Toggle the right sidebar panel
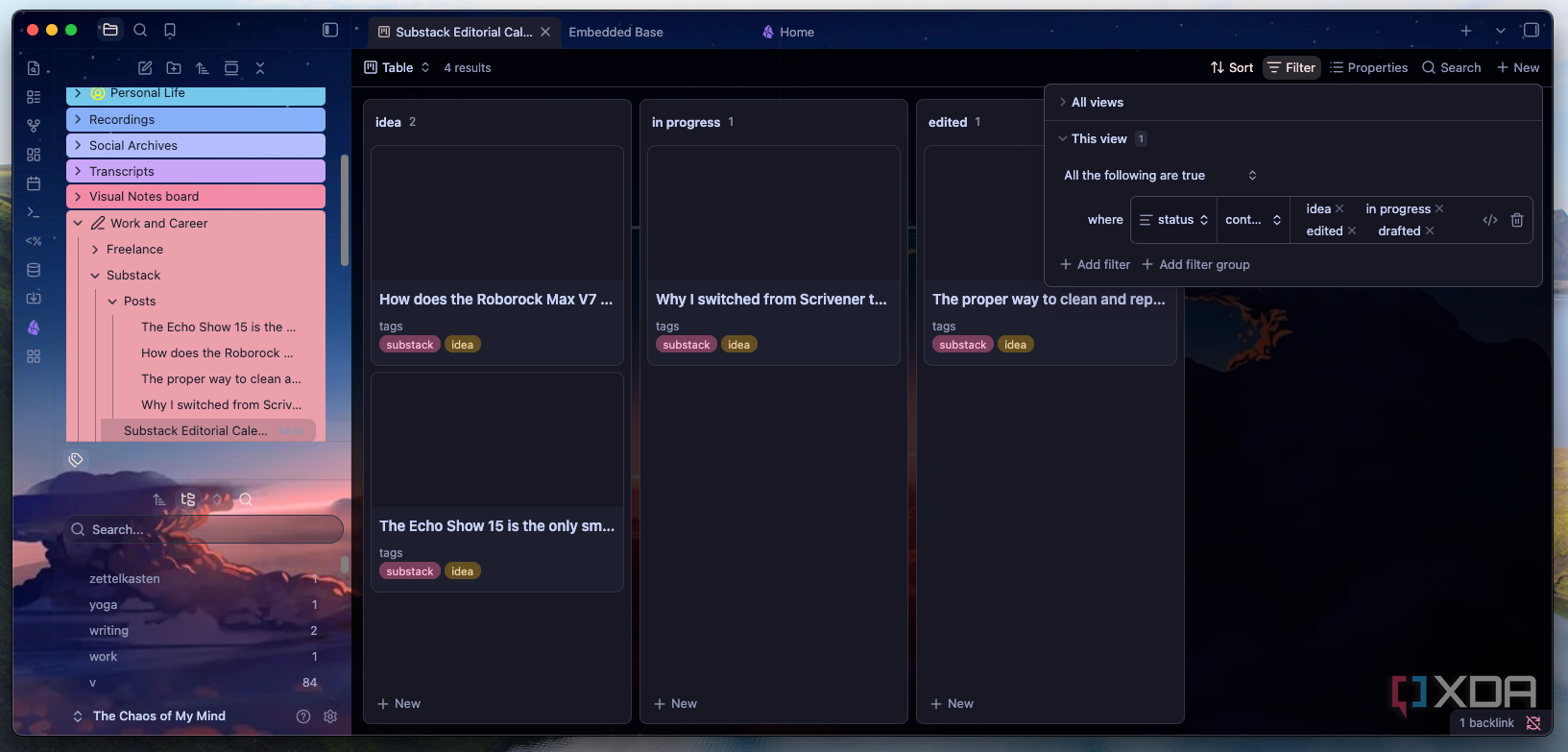This screenshot has height=752, width=1568. [x=1532, y=30]
